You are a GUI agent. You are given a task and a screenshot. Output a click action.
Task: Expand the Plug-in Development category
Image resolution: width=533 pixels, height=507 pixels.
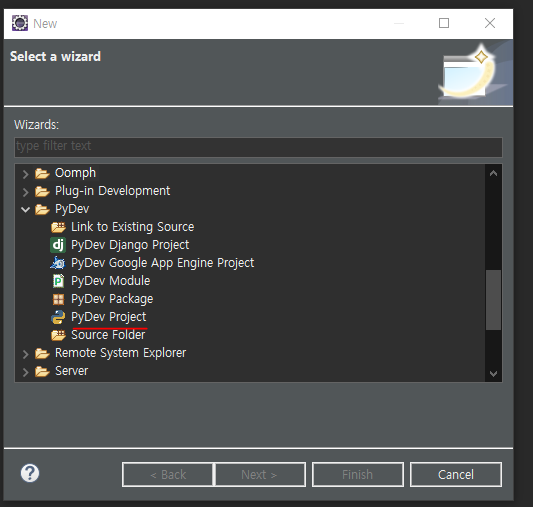pyautogui.click(x=25, y=192)
